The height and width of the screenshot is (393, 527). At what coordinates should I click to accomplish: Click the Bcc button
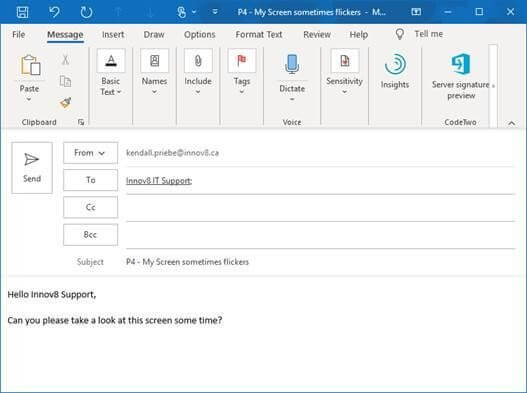90,235
